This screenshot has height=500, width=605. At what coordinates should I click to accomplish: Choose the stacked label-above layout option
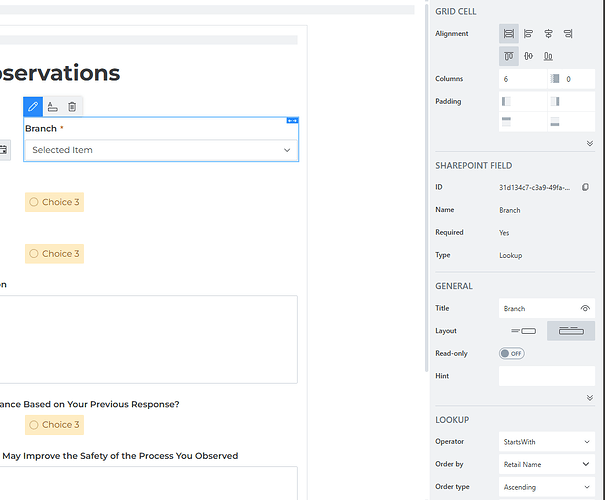click(570, 331)
